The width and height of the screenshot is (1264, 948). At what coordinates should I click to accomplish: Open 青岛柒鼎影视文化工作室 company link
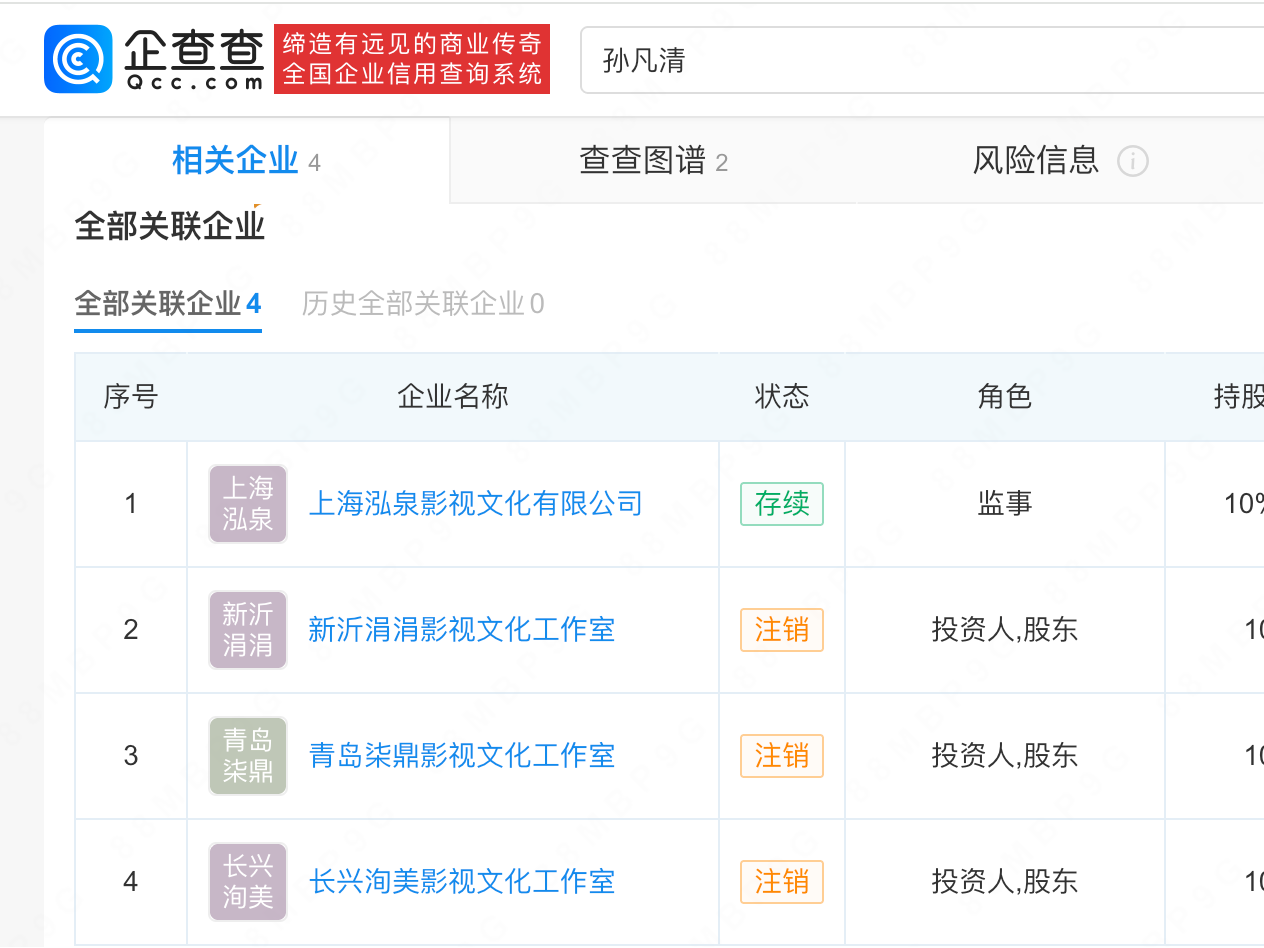(x=461, y=755)
